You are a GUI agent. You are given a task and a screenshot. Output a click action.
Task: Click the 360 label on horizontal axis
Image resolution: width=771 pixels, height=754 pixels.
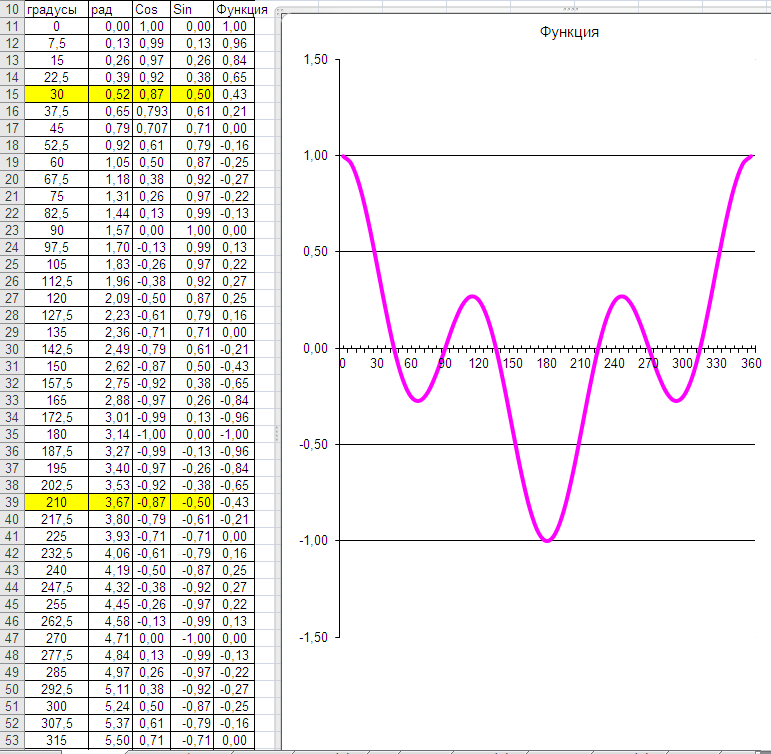tap(751, 363)
